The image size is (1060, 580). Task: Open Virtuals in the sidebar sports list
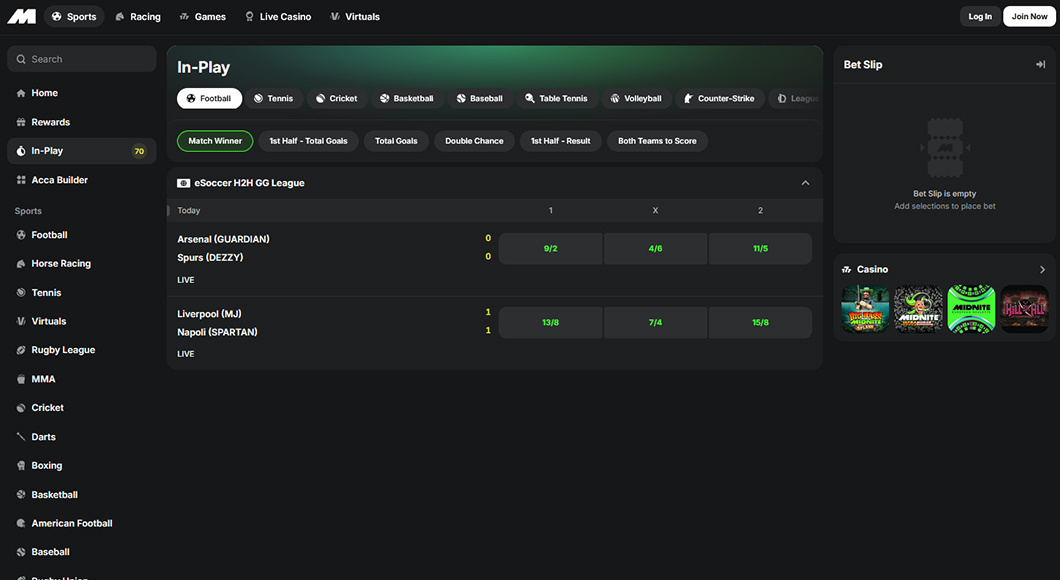[x=82, y=321]
